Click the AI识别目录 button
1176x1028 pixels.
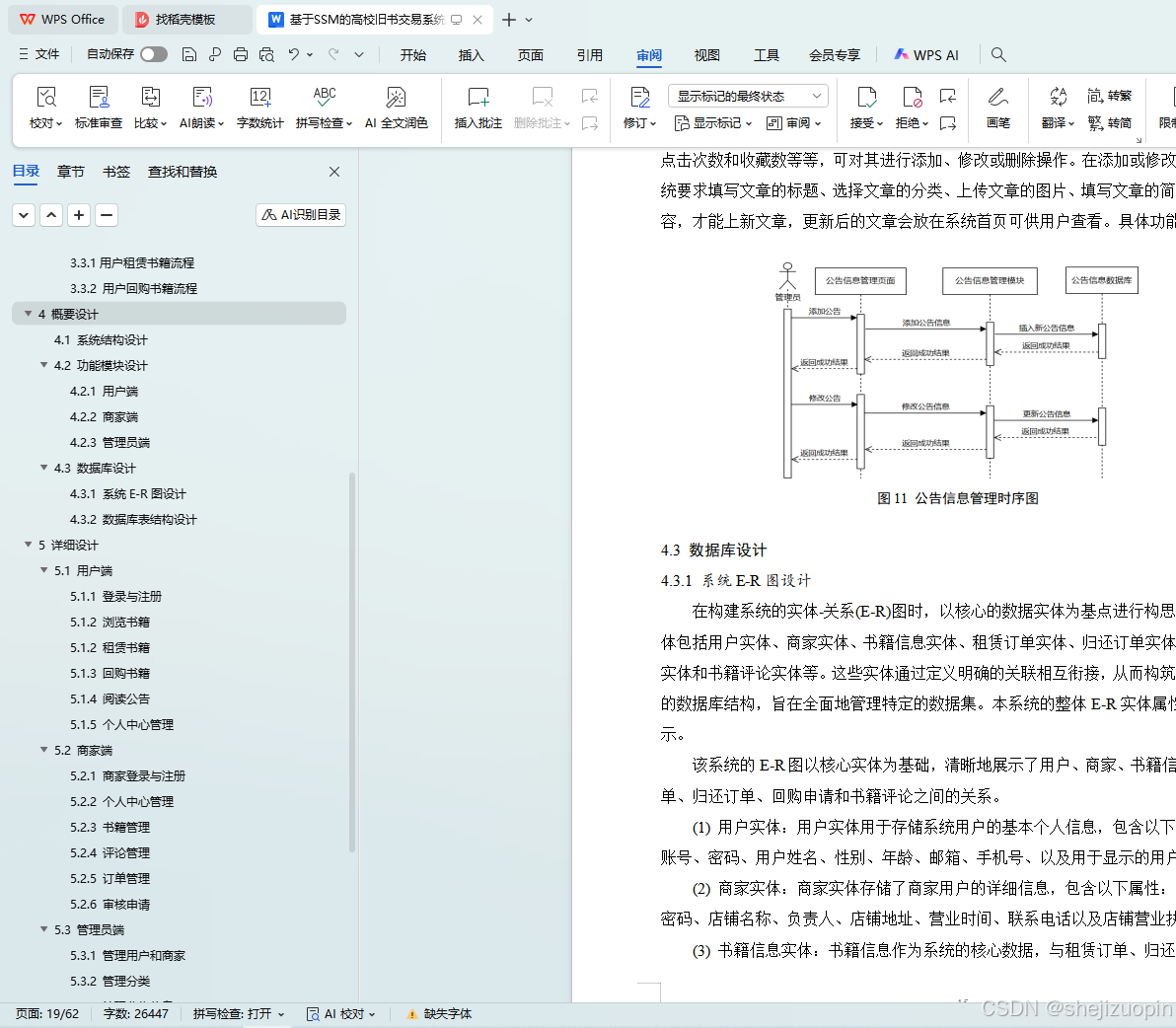pos(301,215)
